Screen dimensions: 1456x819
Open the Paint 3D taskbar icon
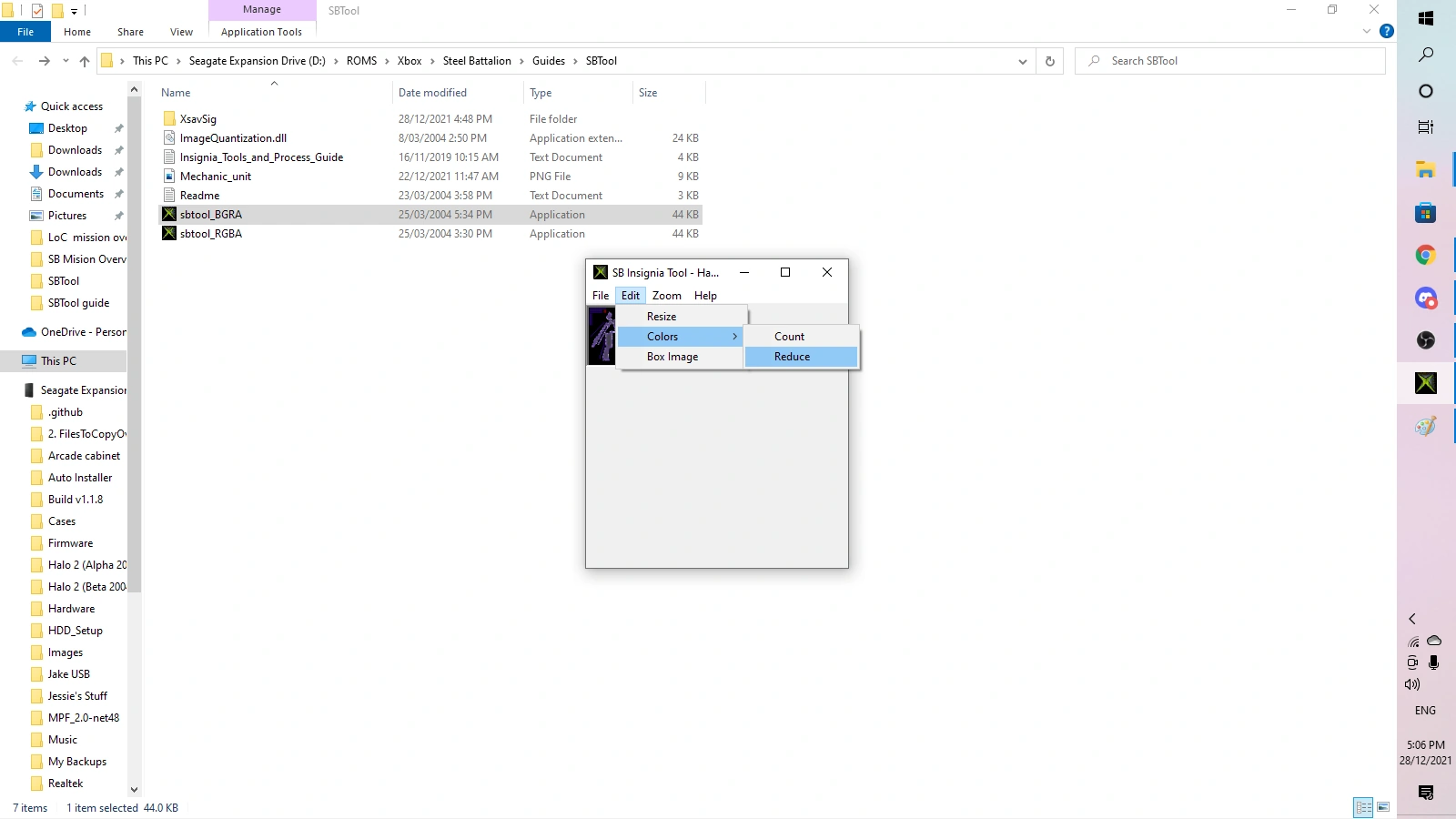point(1426,426)
